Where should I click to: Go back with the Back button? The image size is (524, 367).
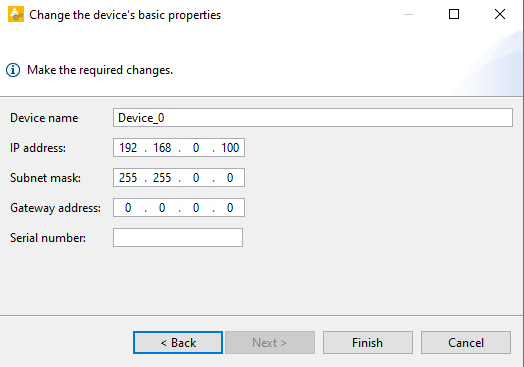(x=178, y=343)
